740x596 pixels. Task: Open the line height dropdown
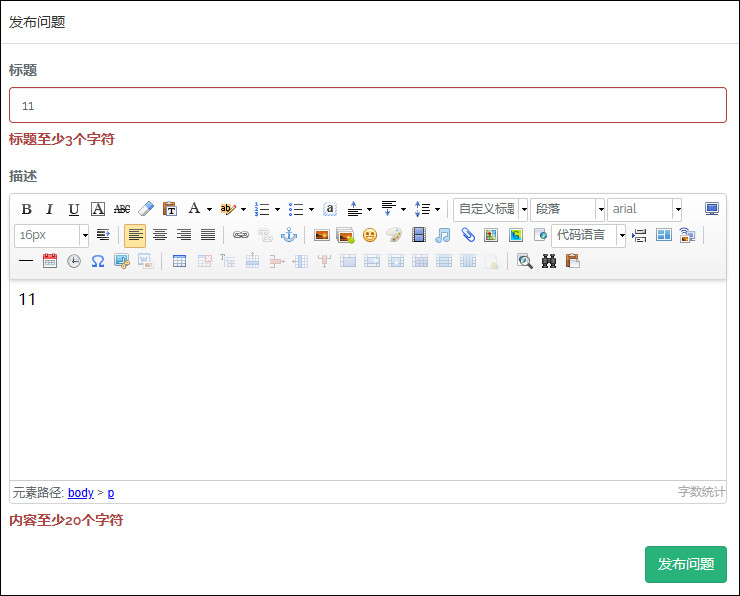click(x=437, y=209)
